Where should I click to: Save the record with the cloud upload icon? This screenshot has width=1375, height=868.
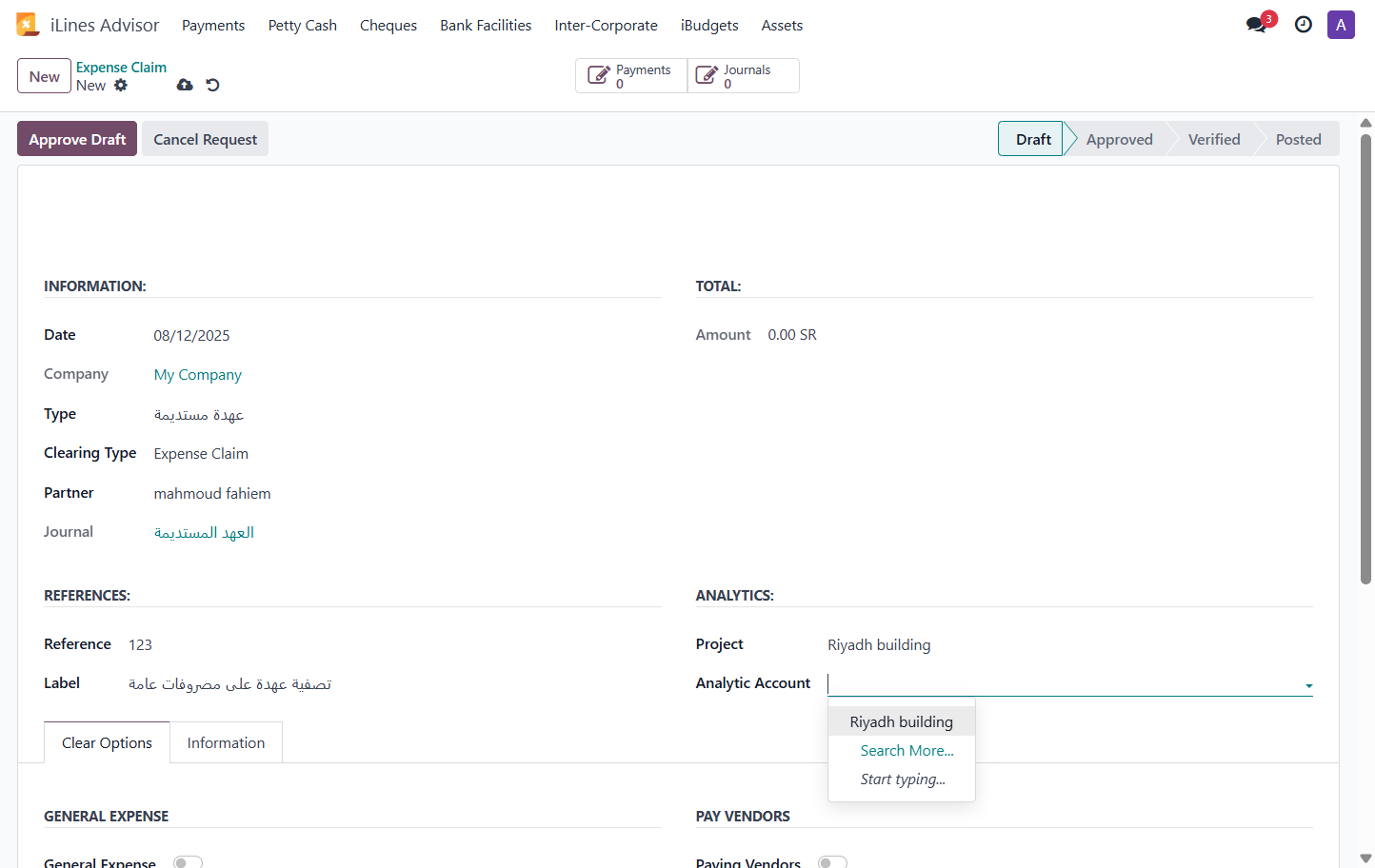coord(185,85)
